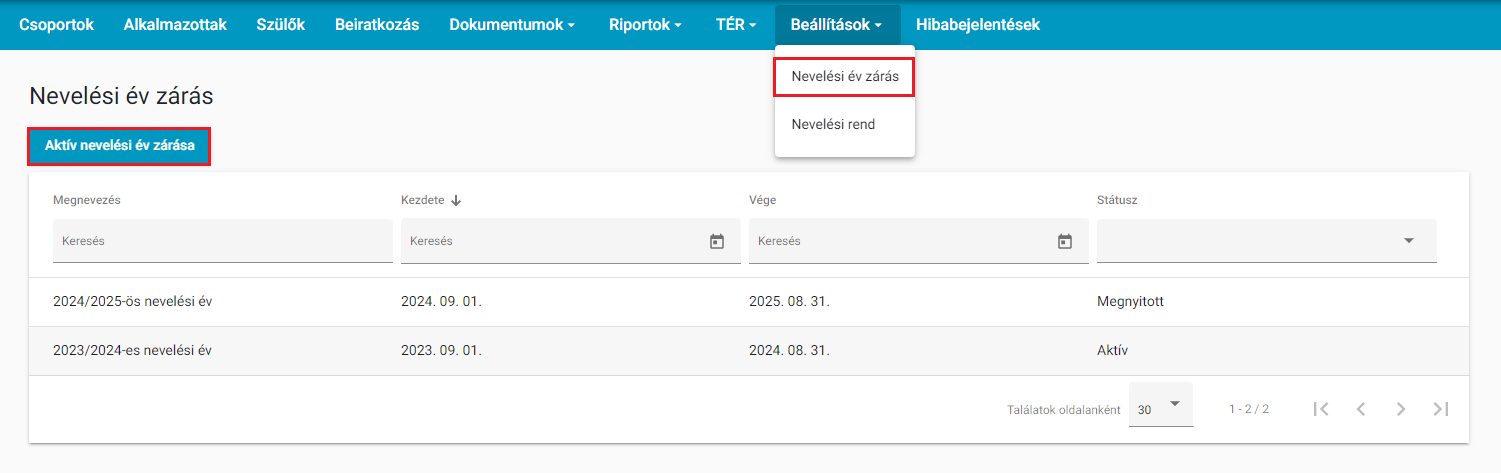Choose the Nevelési év zárás menu entry
The image size is (1501, 473).
point(845,76)
